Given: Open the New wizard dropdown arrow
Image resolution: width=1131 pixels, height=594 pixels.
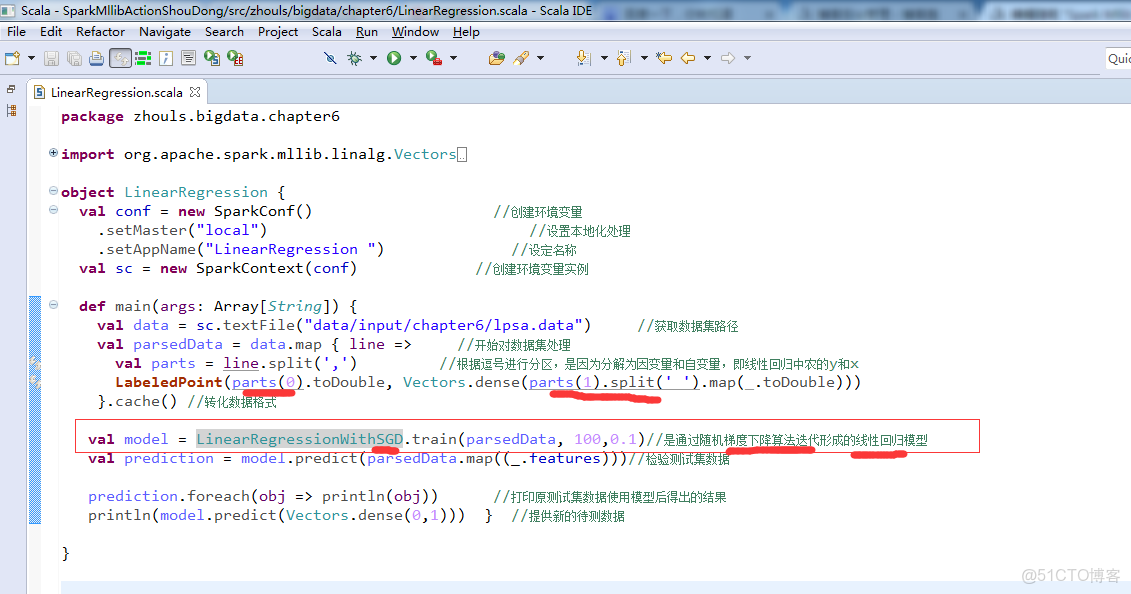Looking at the screenshot, I should click(x=31, y=58).
